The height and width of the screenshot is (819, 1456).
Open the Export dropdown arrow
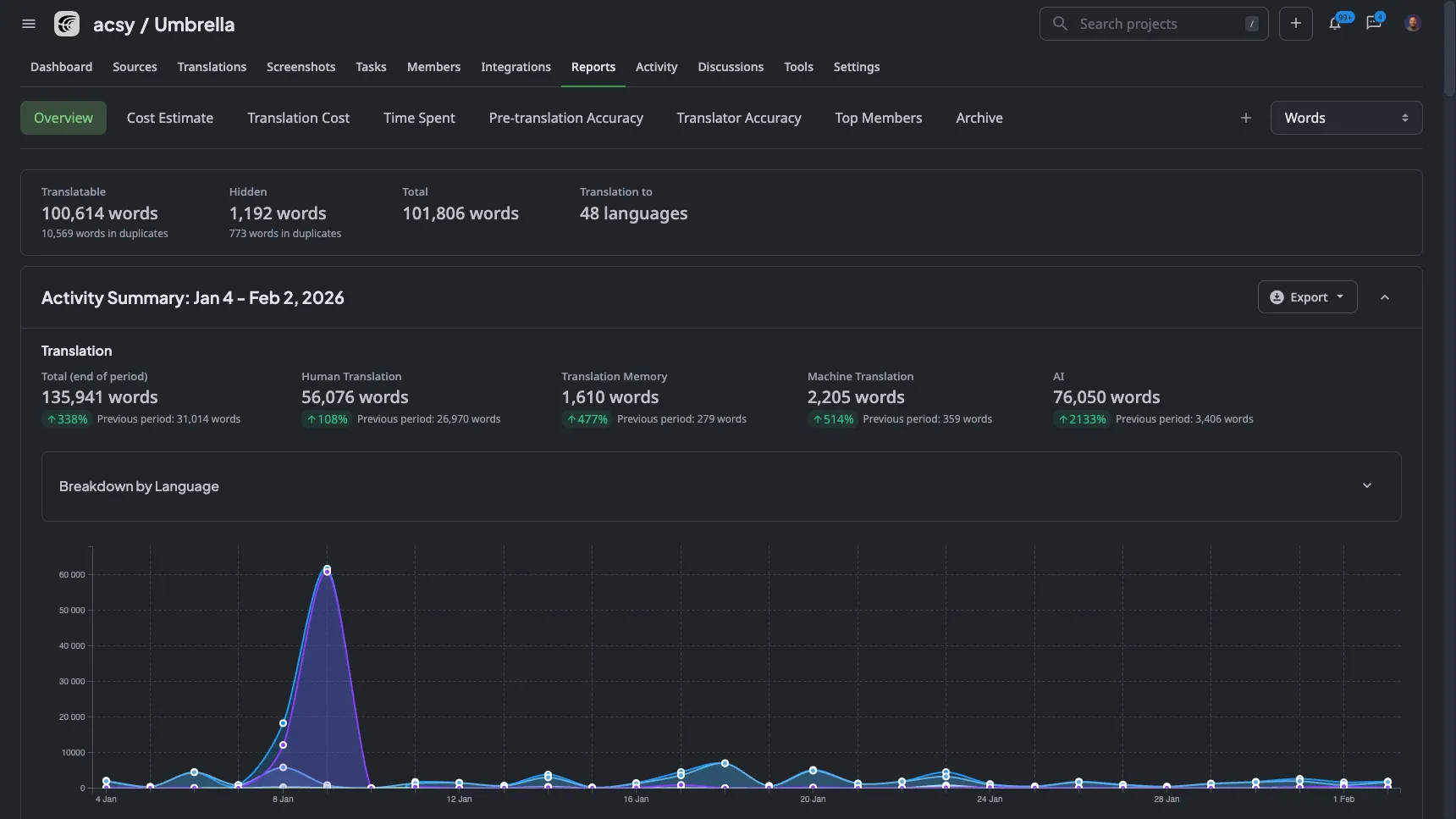[1340, 296]
